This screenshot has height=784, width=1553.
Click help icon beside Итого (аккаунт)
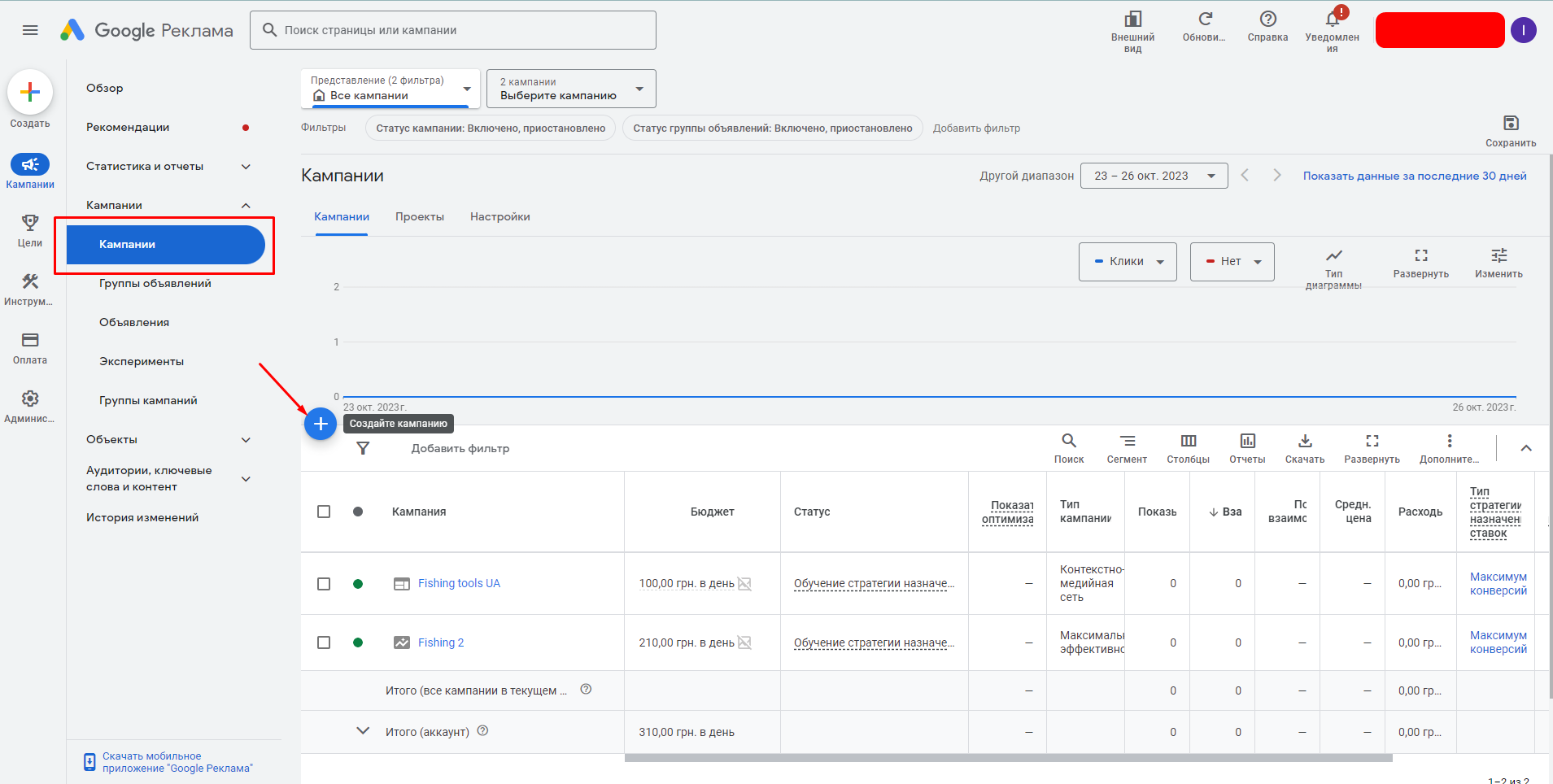click(482, 730)
